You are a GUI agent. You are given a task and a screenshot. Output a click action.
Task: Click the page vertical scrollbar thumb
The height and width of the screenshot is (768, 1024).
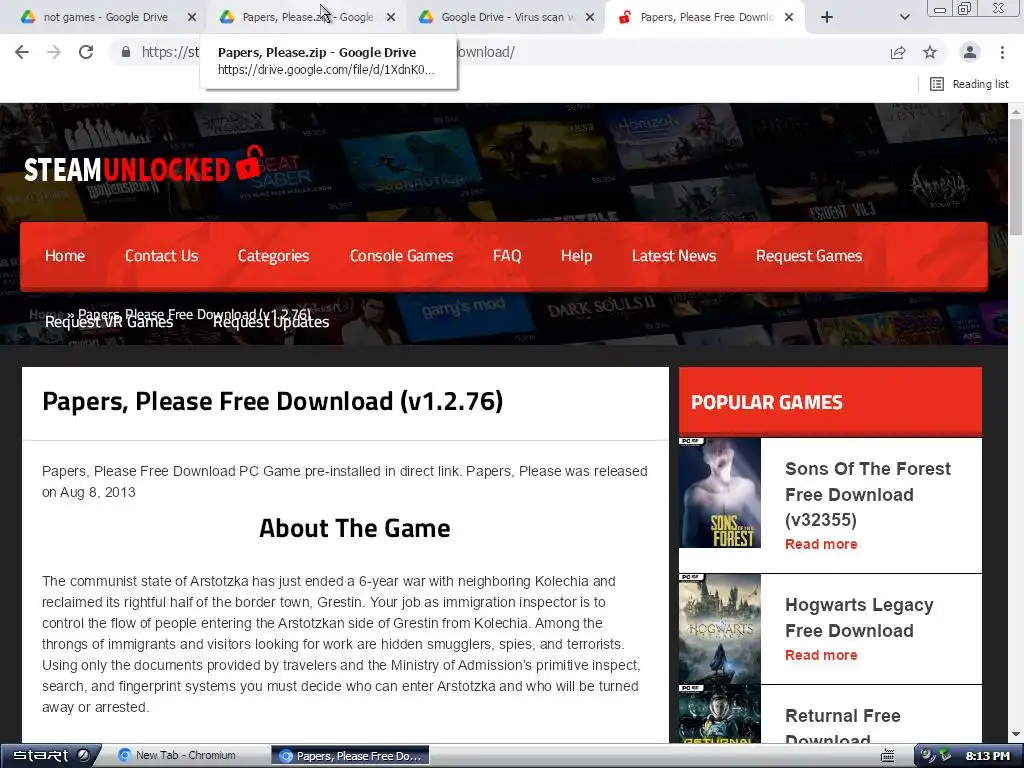(1016, 176)
